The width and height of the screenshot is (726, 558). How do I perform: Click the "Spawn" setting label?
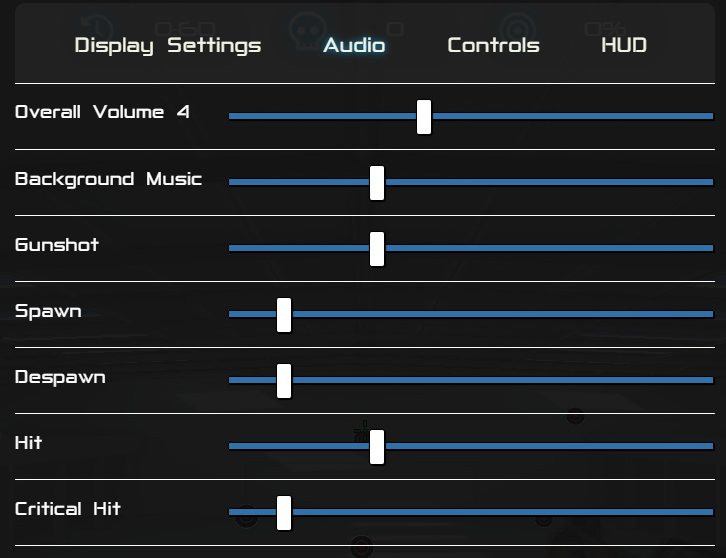coord(48,311)
